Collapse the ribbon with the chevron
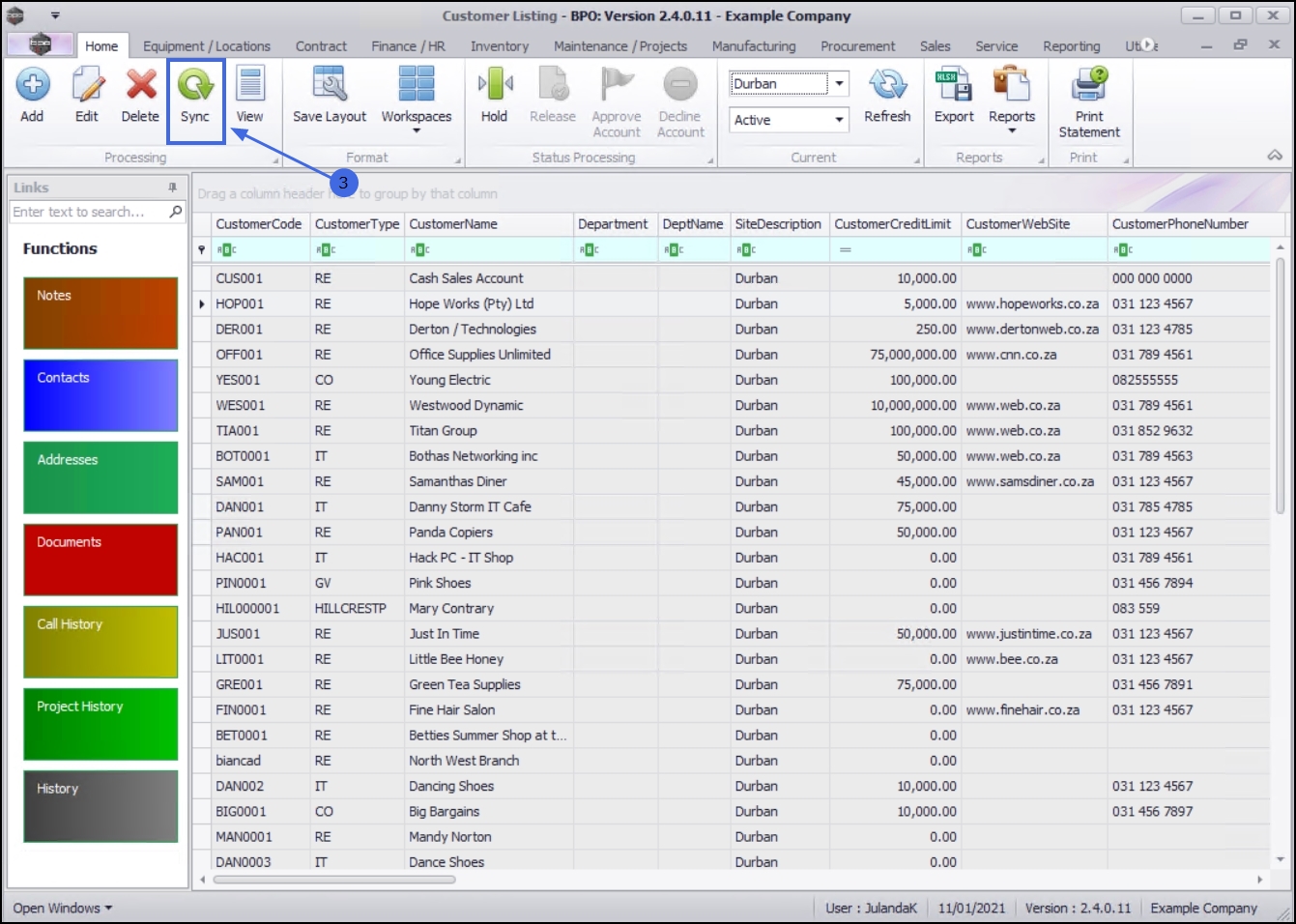This screenshot has width=1296, height=924. coord(1275,156)
